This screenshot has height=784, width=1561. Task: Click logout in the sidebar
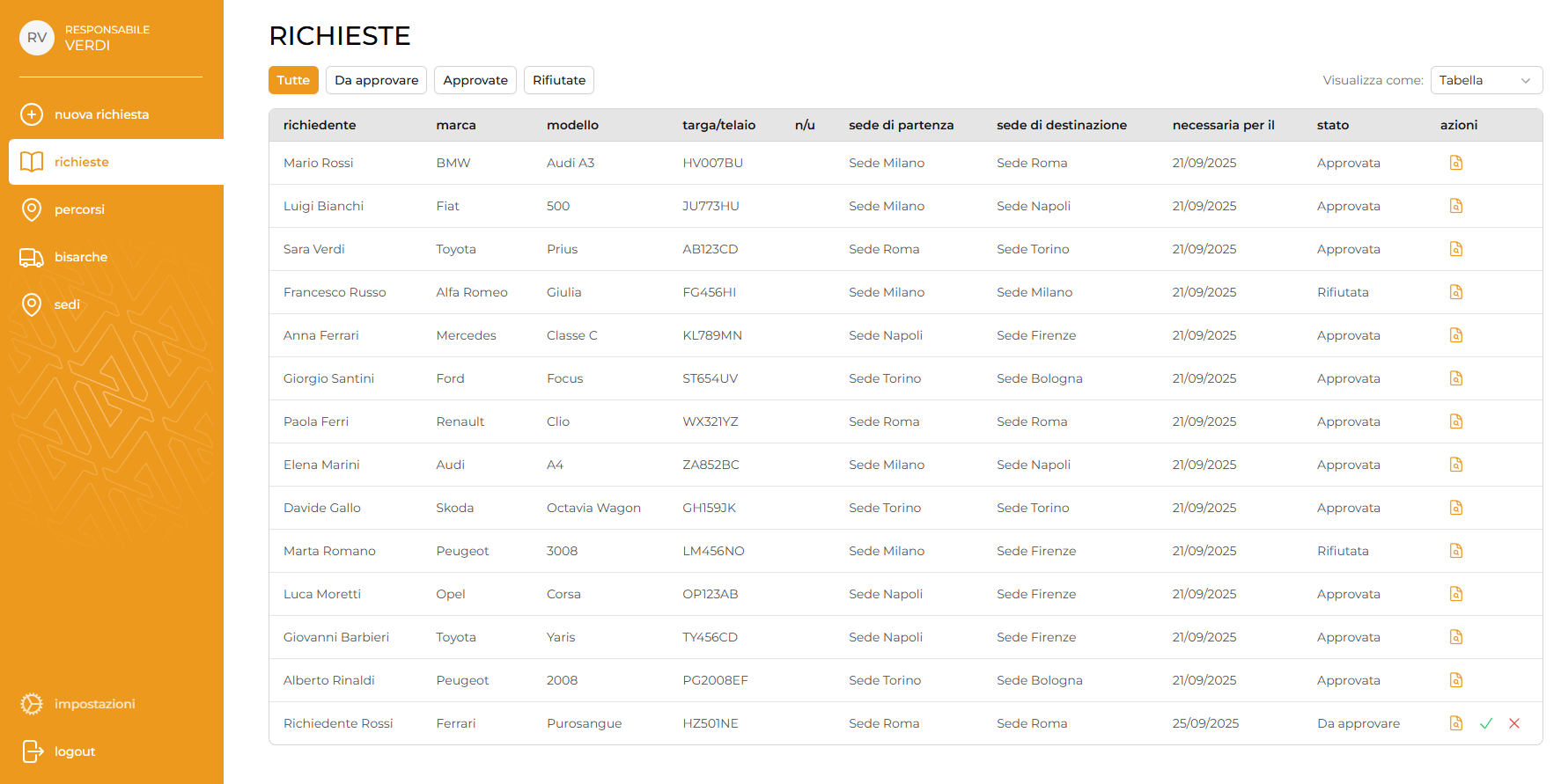75,751
